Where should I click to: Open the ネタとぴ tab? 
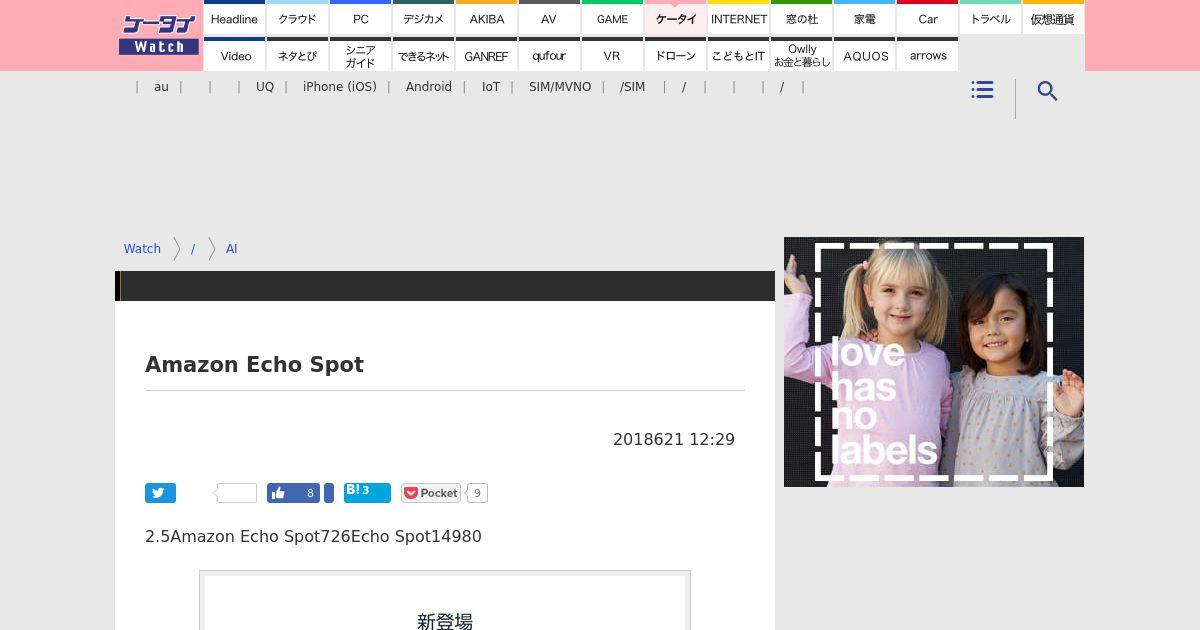click(297, 55)
